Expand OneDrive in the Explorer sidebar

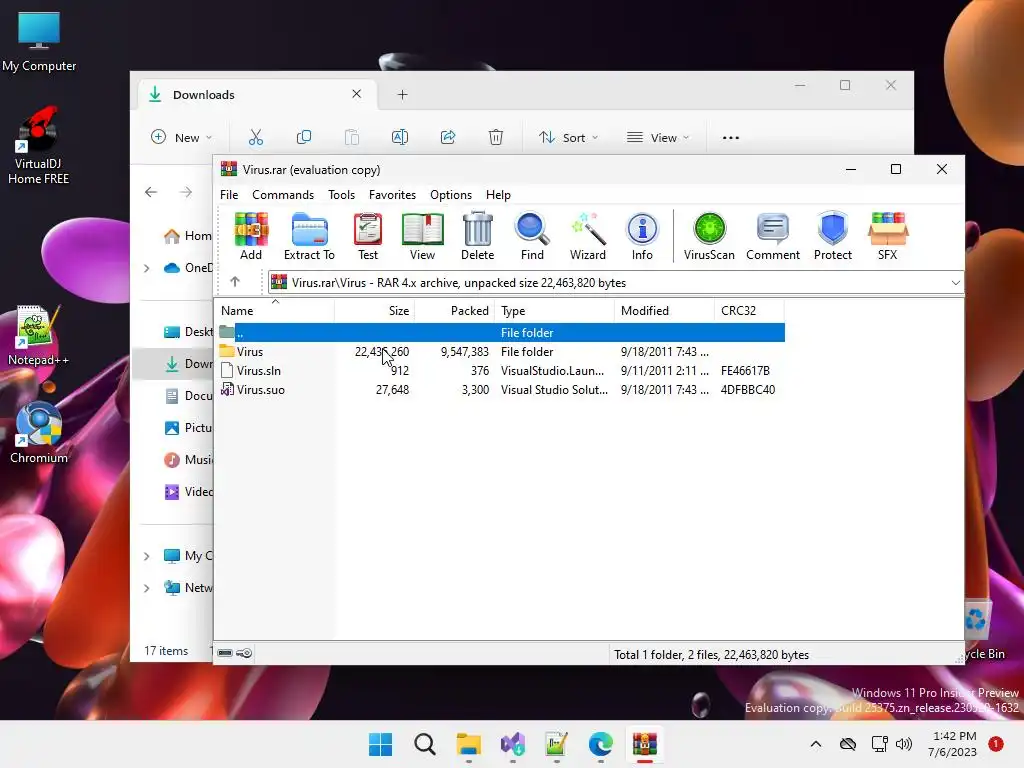point(147,268)
